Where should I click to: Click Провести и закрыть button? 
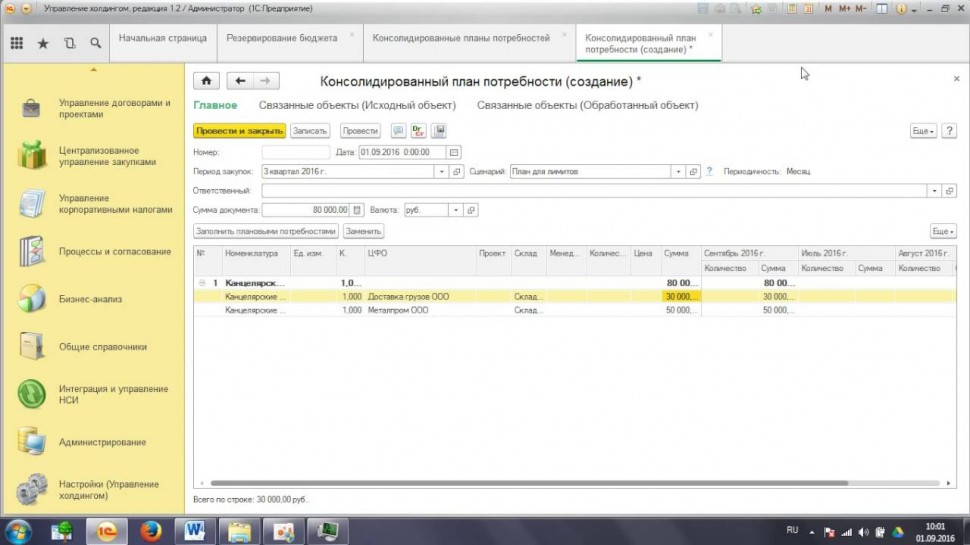(x=239, y=131)
